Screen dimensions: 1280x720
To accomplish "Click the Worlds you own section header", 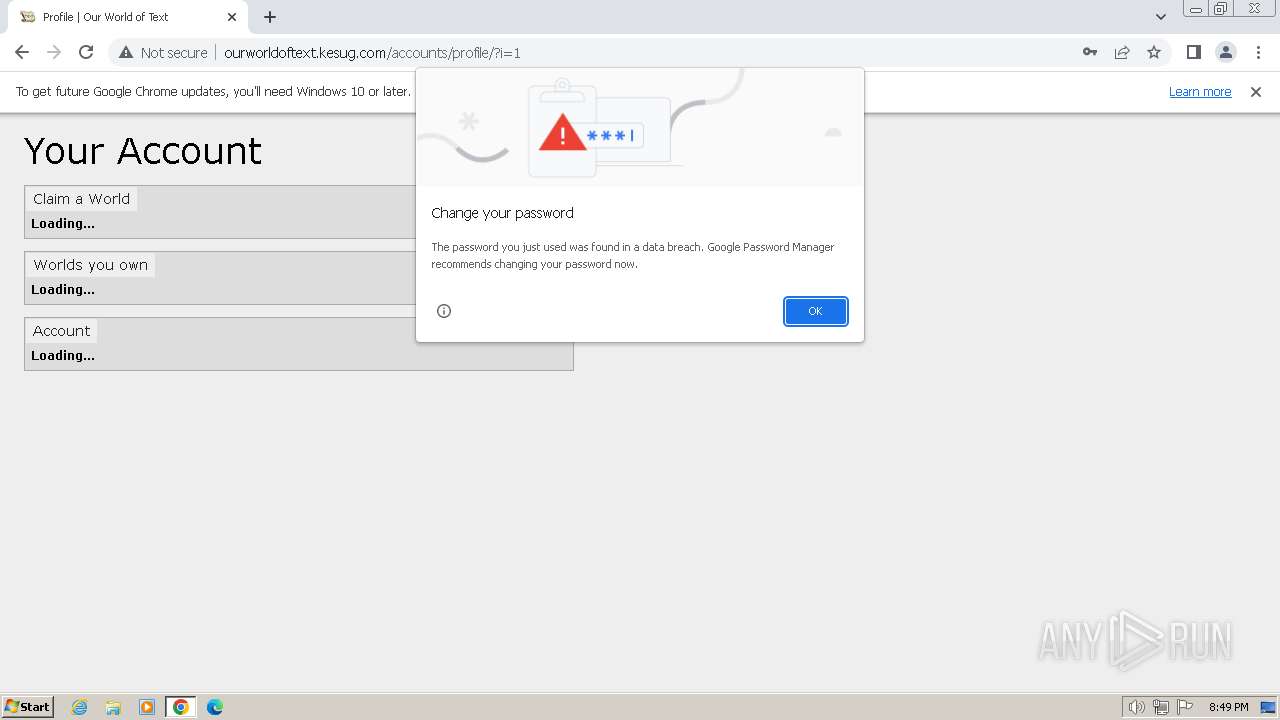I will point(90,265).
